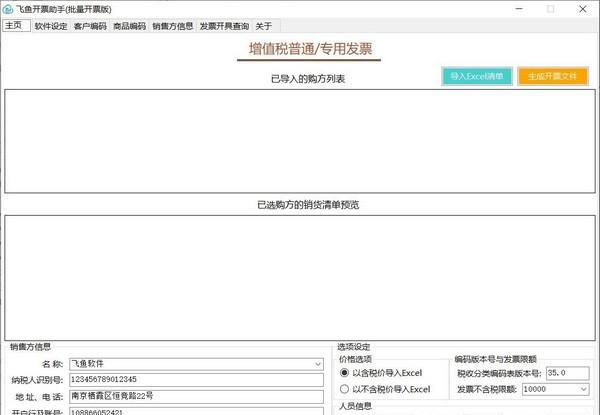Click the 已导入的购方列表 label
The image size is (600, 415).
pos(308,79)
